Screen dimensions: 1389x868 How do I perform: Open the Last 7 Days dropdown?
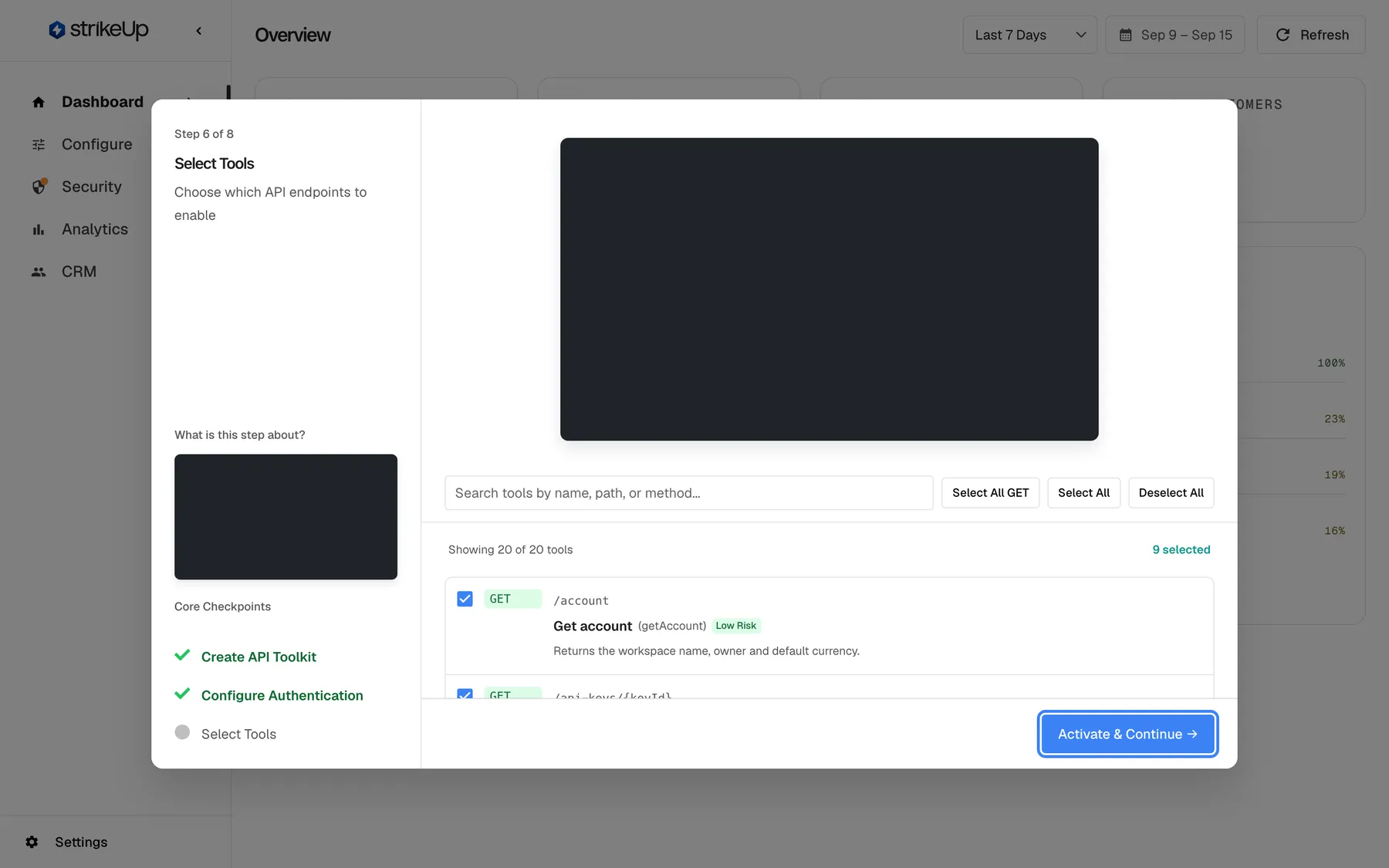click(1029, 35)
